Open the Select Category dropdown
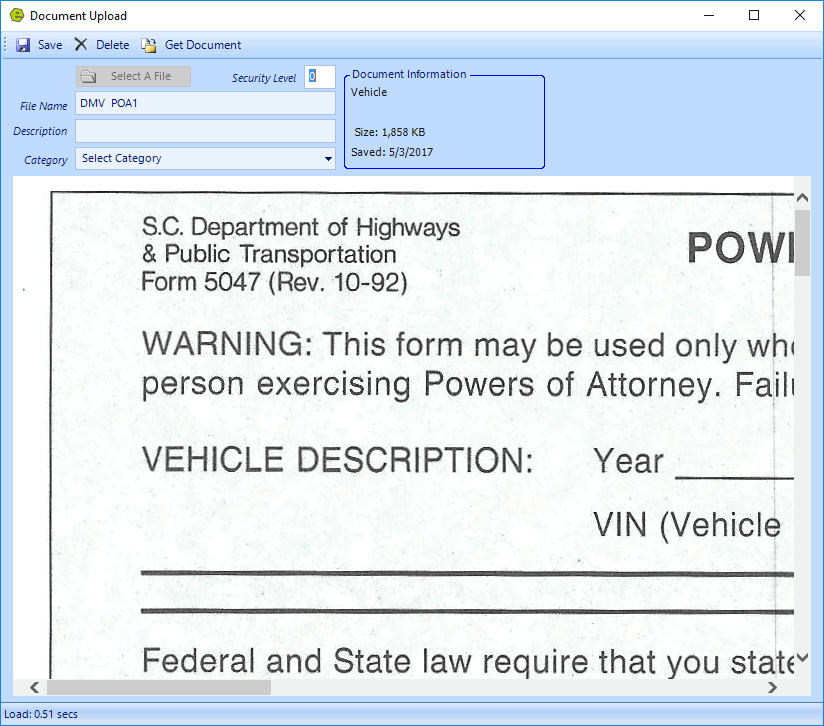824x726 pixels. click(x=205, y=159)
